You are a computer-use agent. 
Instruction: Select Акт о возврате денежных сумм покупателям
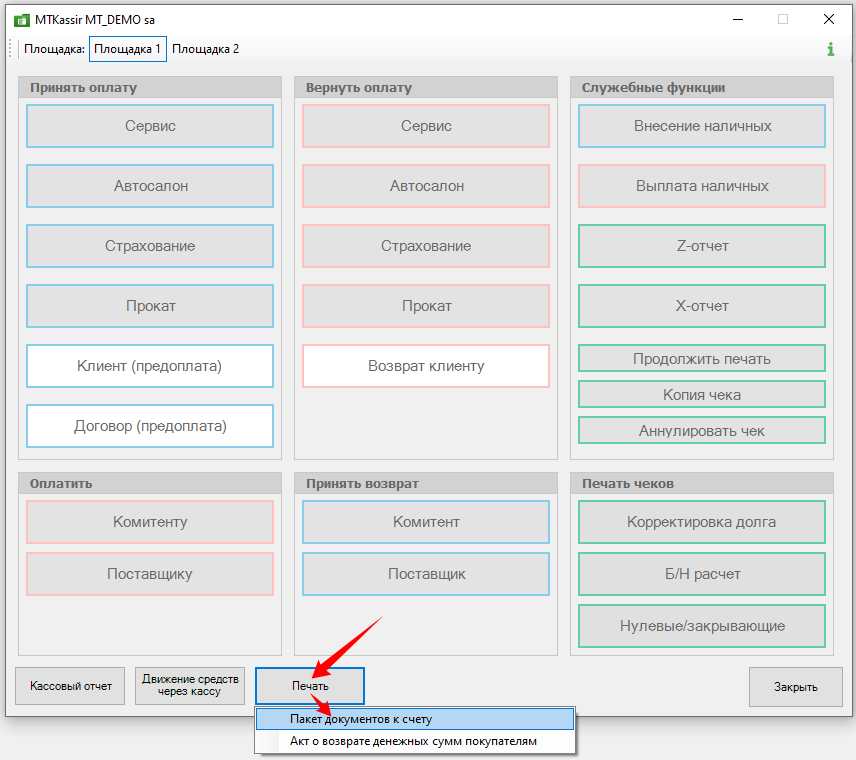(x=415, y=742)
